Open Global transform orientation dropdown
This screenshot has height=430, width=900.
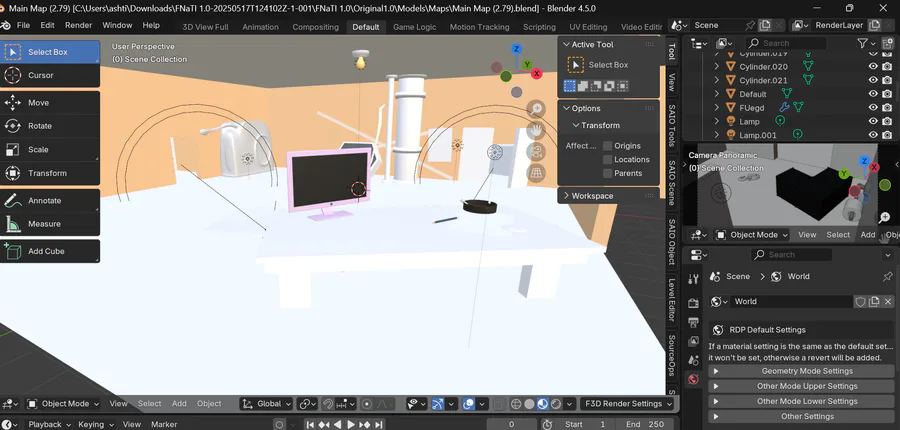266,404
